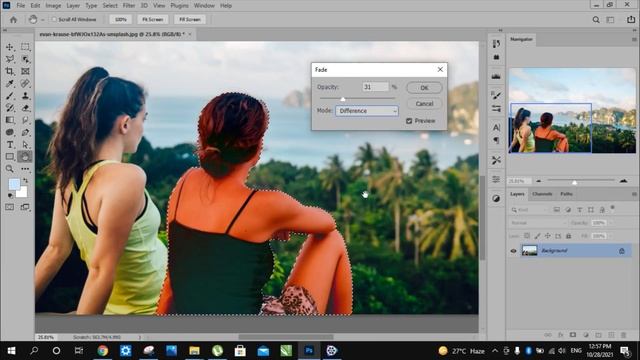Screen dimensions: 640x360
Task: Select the Move tool
Action: pos(10,47)
